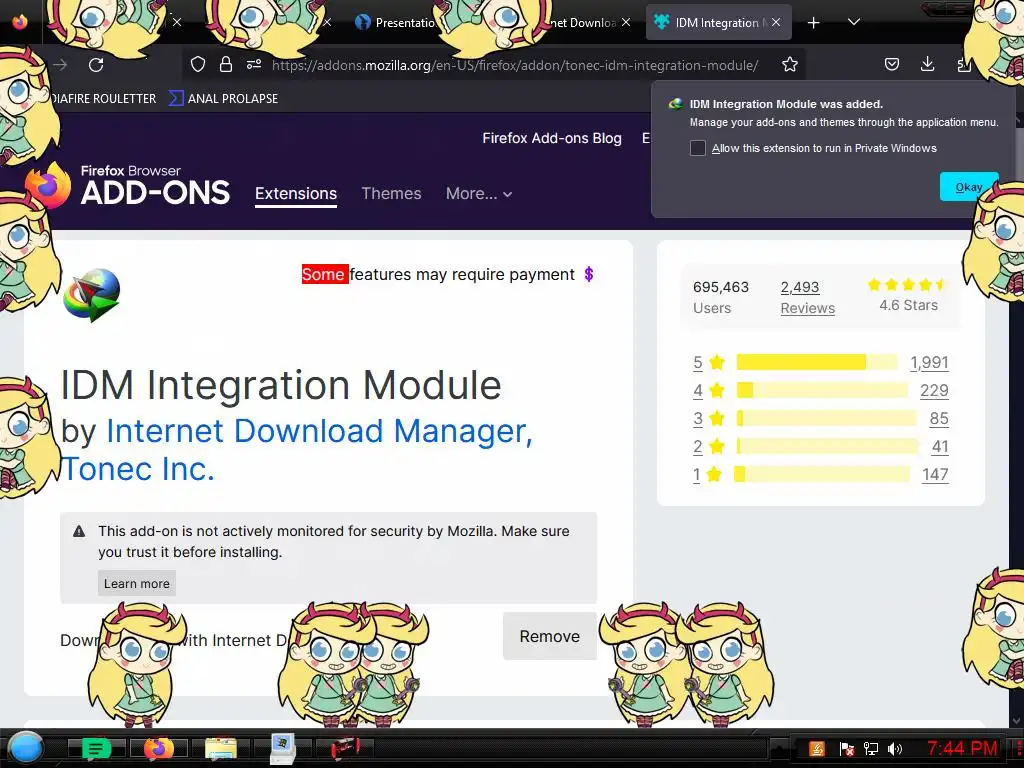Click the Remove button
1024x768 pixels.
tap(549, 636)
